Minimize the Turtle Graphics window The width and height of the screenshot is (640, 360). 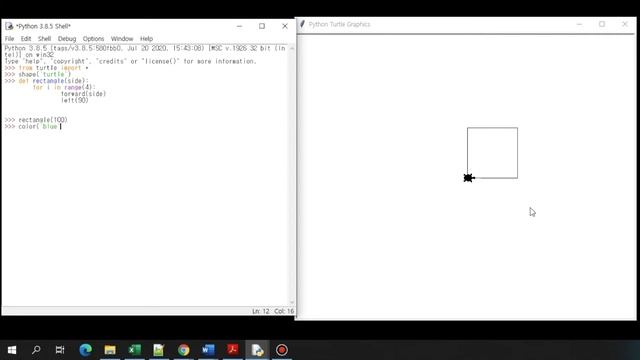tap(579, 24)
